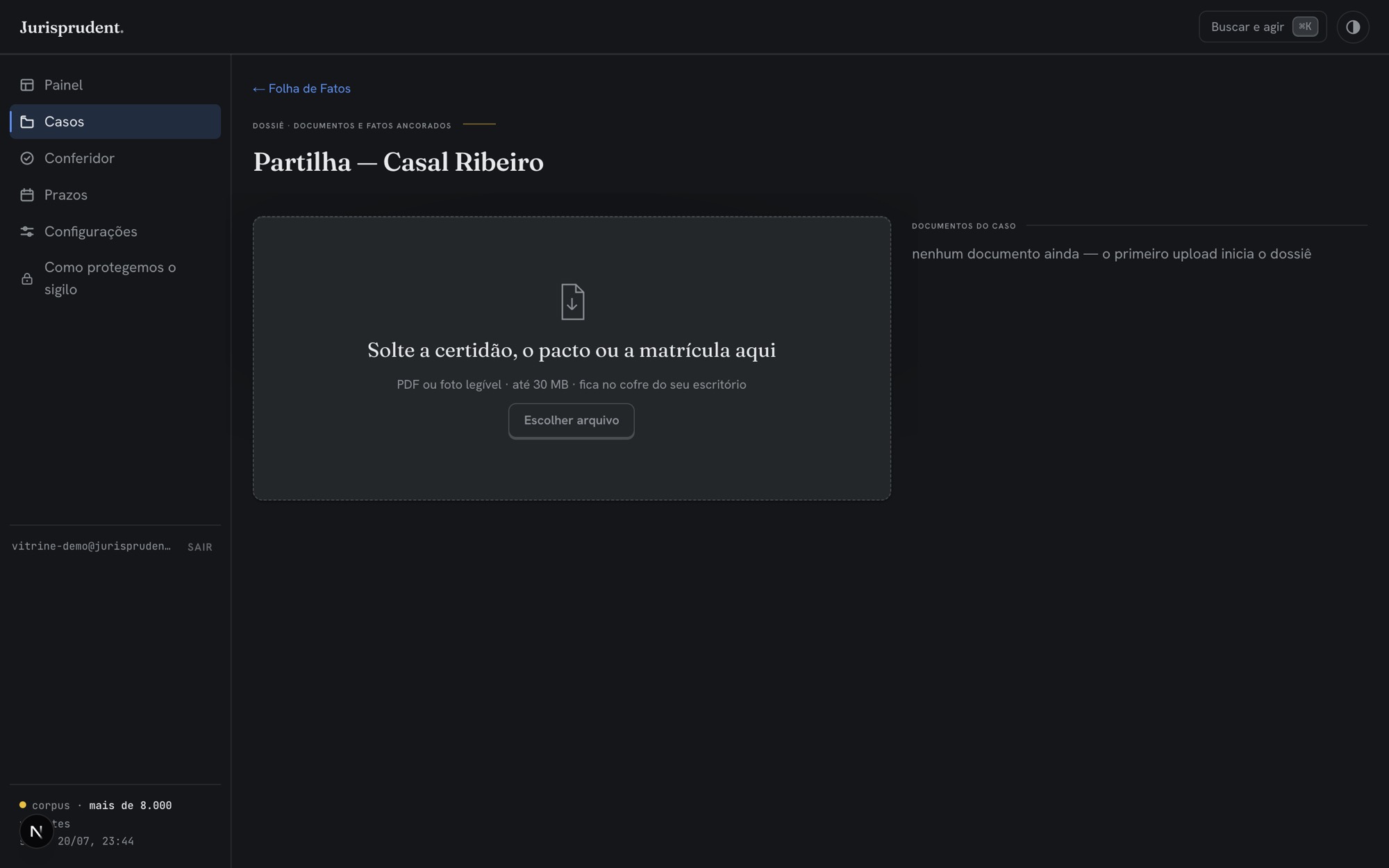Click the Escolher arquivo button

pos(571,421)
